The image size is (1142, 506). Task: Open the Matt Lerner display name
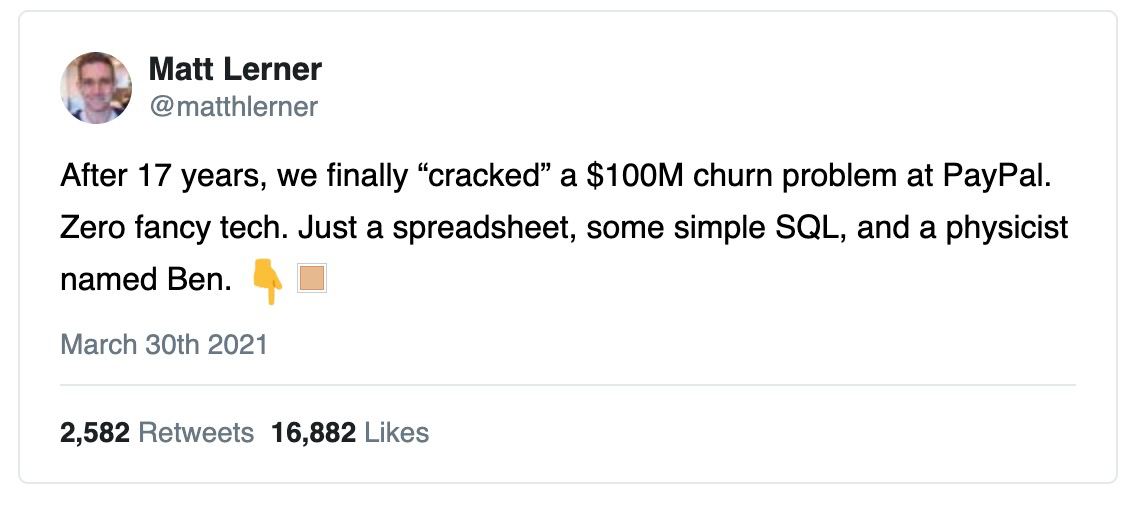pos(235,69)
